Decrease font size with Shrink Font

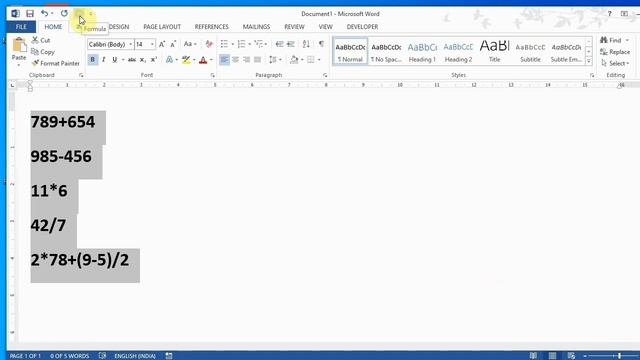point(173,44)
